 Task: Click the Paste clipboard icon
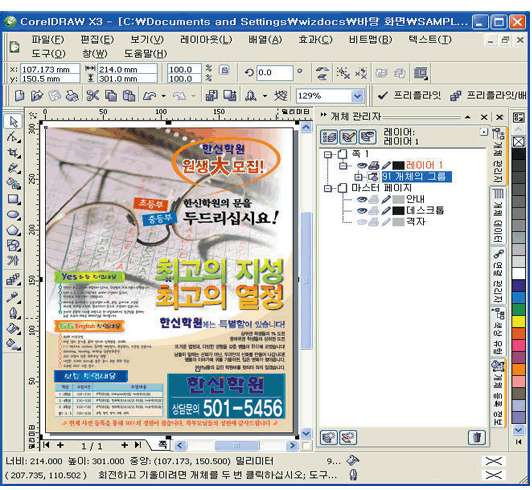[x=129, y=96]
